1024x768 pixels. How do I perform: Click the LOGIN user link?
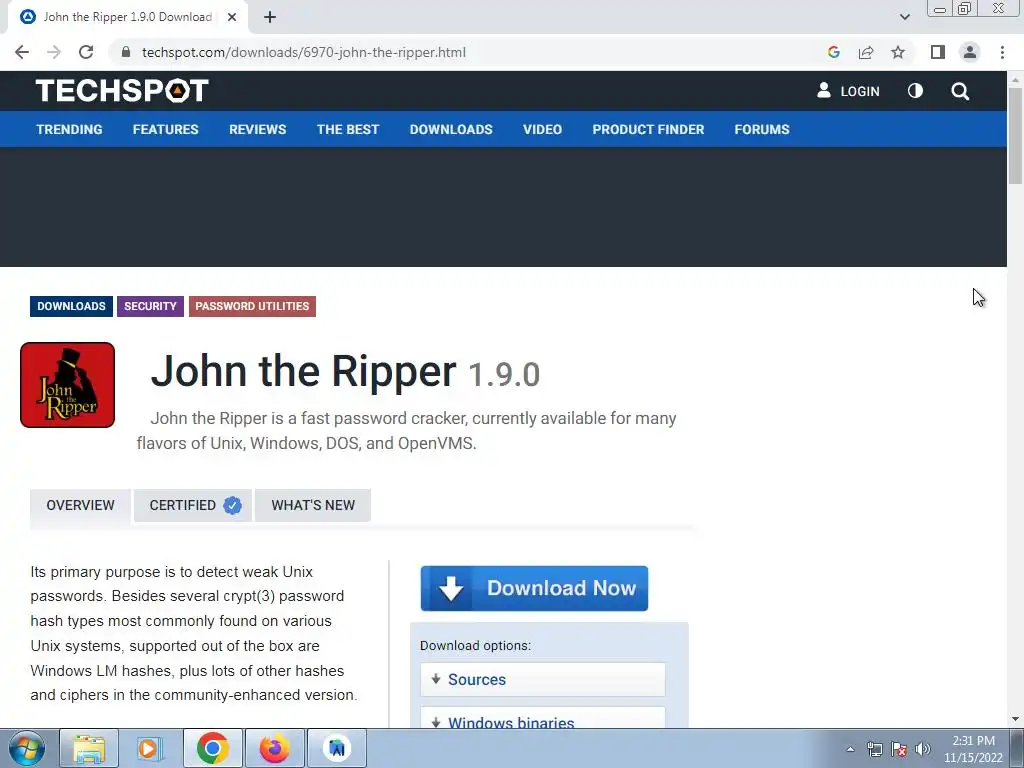(x=848, y=91)
